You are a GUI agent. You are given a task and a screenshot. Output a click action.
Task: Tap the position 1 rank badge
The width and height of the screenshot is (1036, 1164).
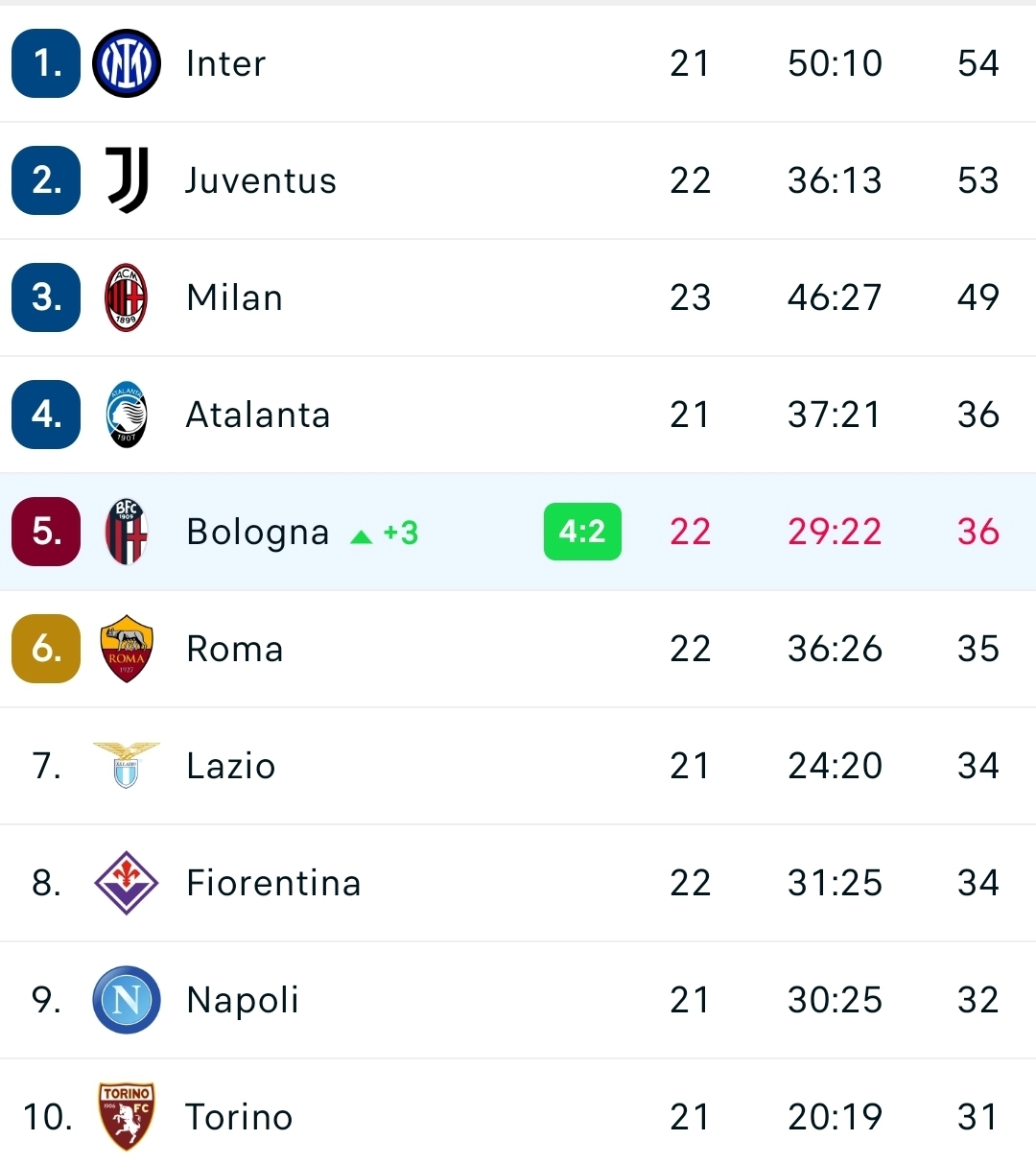[46, 63]
